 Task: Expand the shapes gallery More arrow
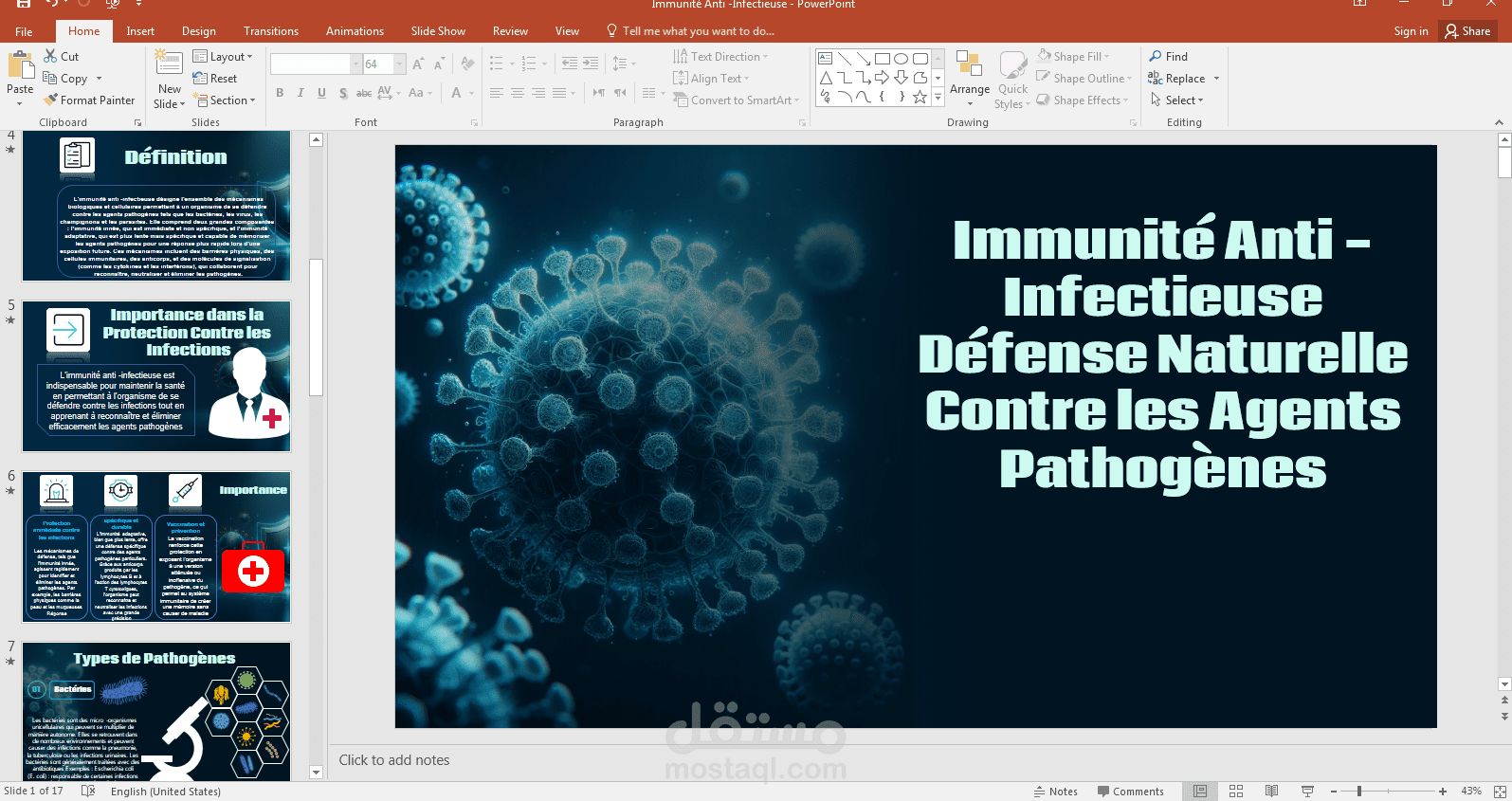938,97
